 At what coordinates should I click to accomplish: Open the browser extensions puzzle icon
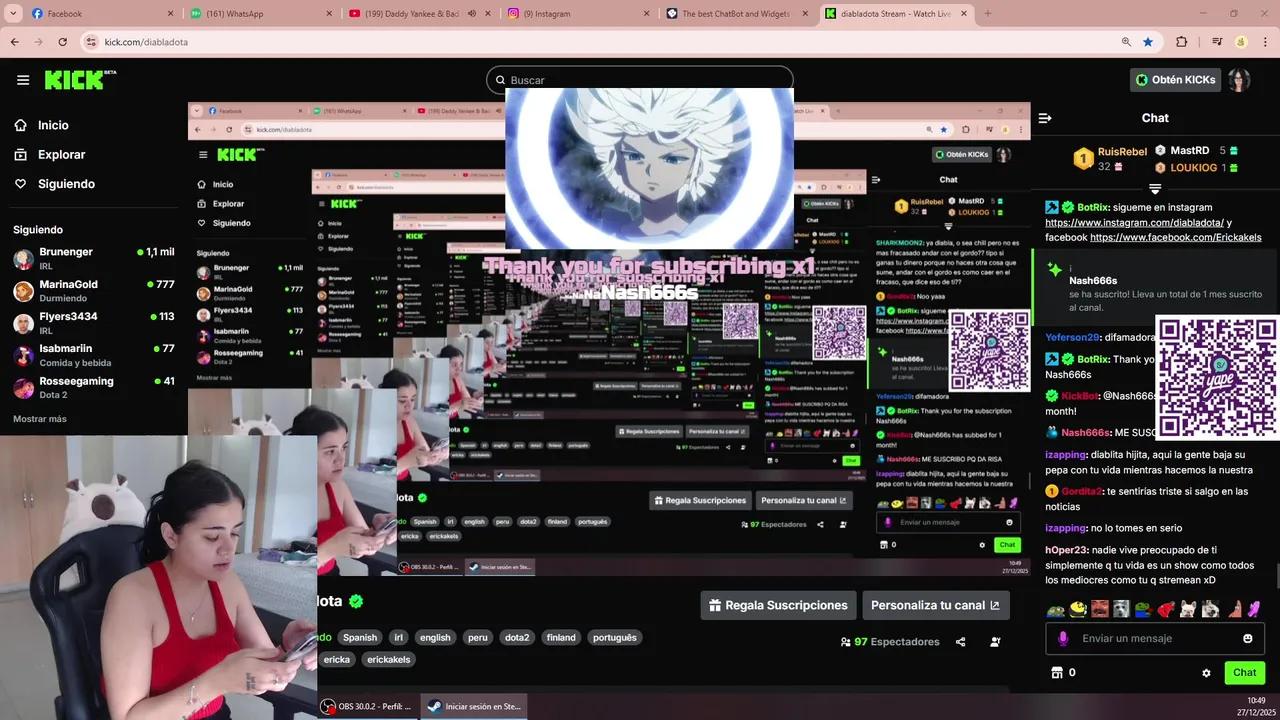1182,42
